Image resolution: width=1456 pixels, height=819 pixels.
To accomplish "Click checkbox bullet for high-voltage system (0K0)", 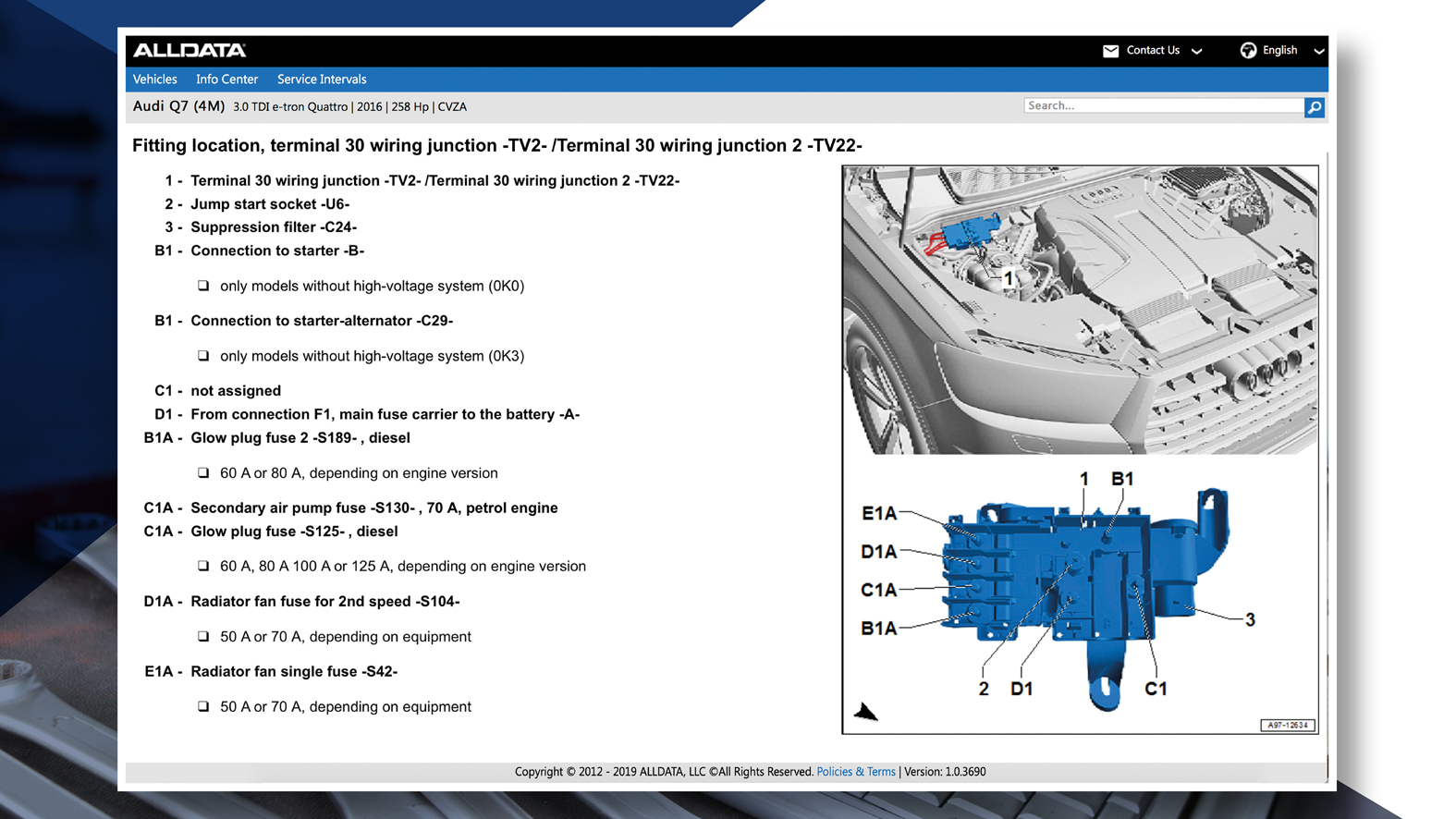I will coord(203,286).
